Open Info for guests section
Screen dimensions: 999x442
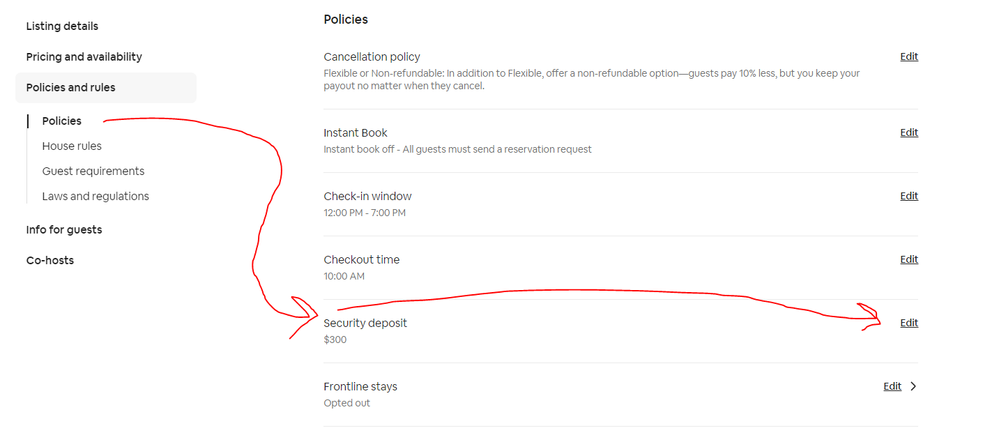pyautogui.click(x=64, y=230)
